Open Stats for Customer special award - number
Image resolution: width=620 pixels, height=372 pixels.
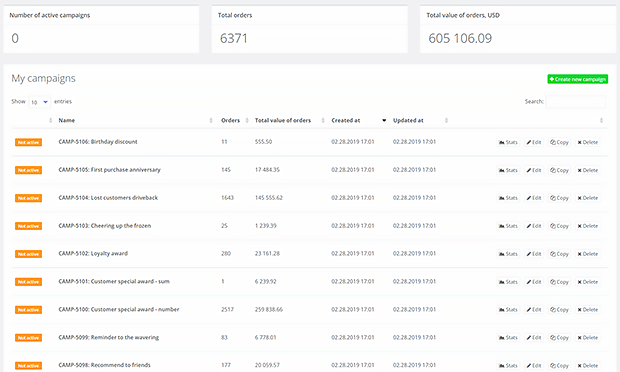[508, 310]
